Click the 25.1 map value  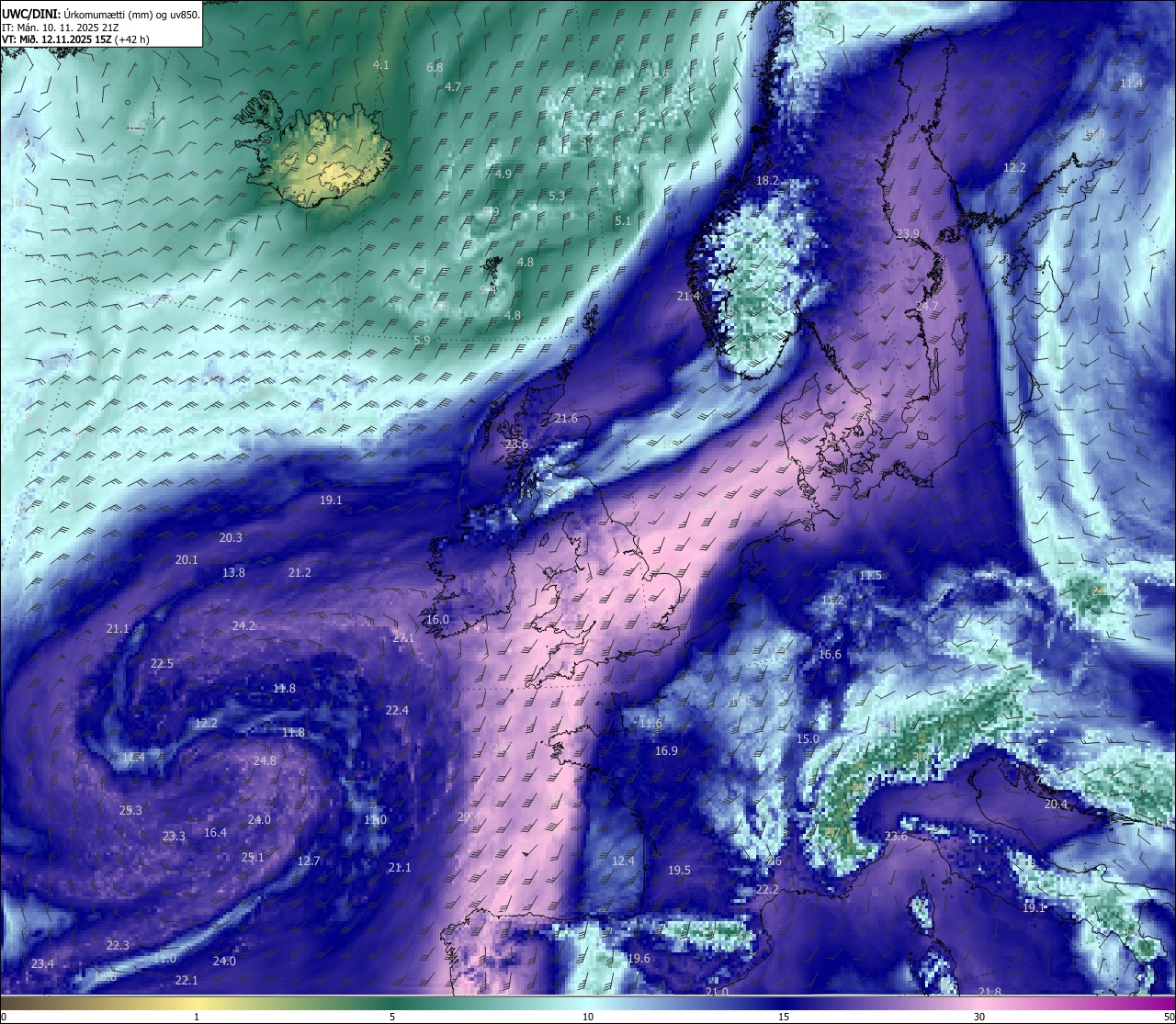[x=253, y=857]
